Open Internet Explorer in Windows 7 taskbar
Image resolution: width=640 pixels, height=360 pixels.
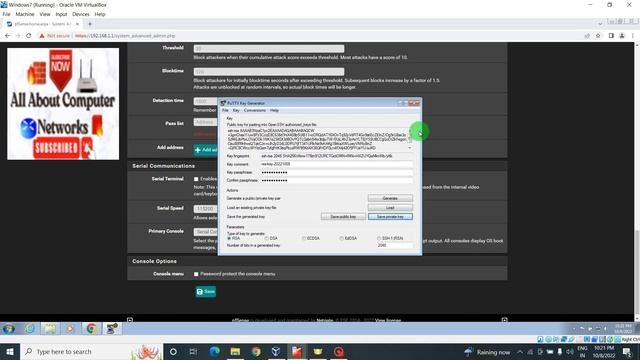[29, 329]
